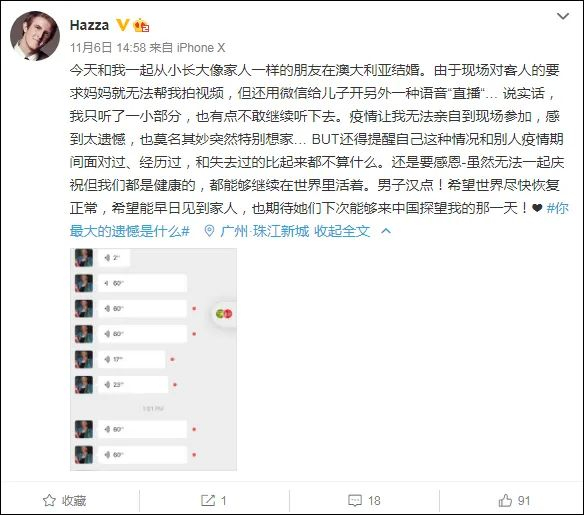Click the collapse arrow after 收起全文
The height and width of the screenshot is (515, 584).
(x=386, y=231)
